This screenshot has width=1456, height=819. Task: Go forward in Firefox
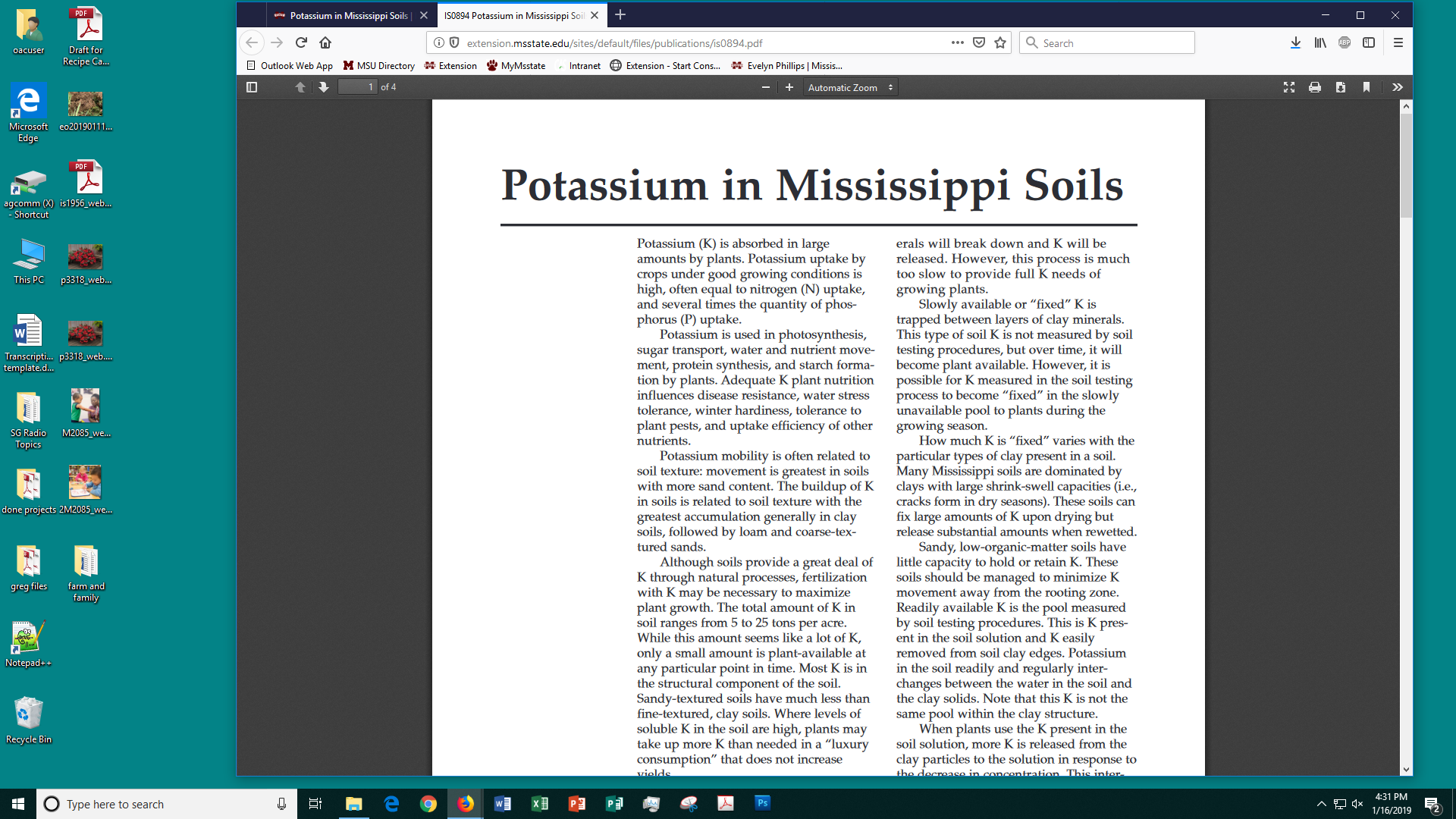click(277, 42)
